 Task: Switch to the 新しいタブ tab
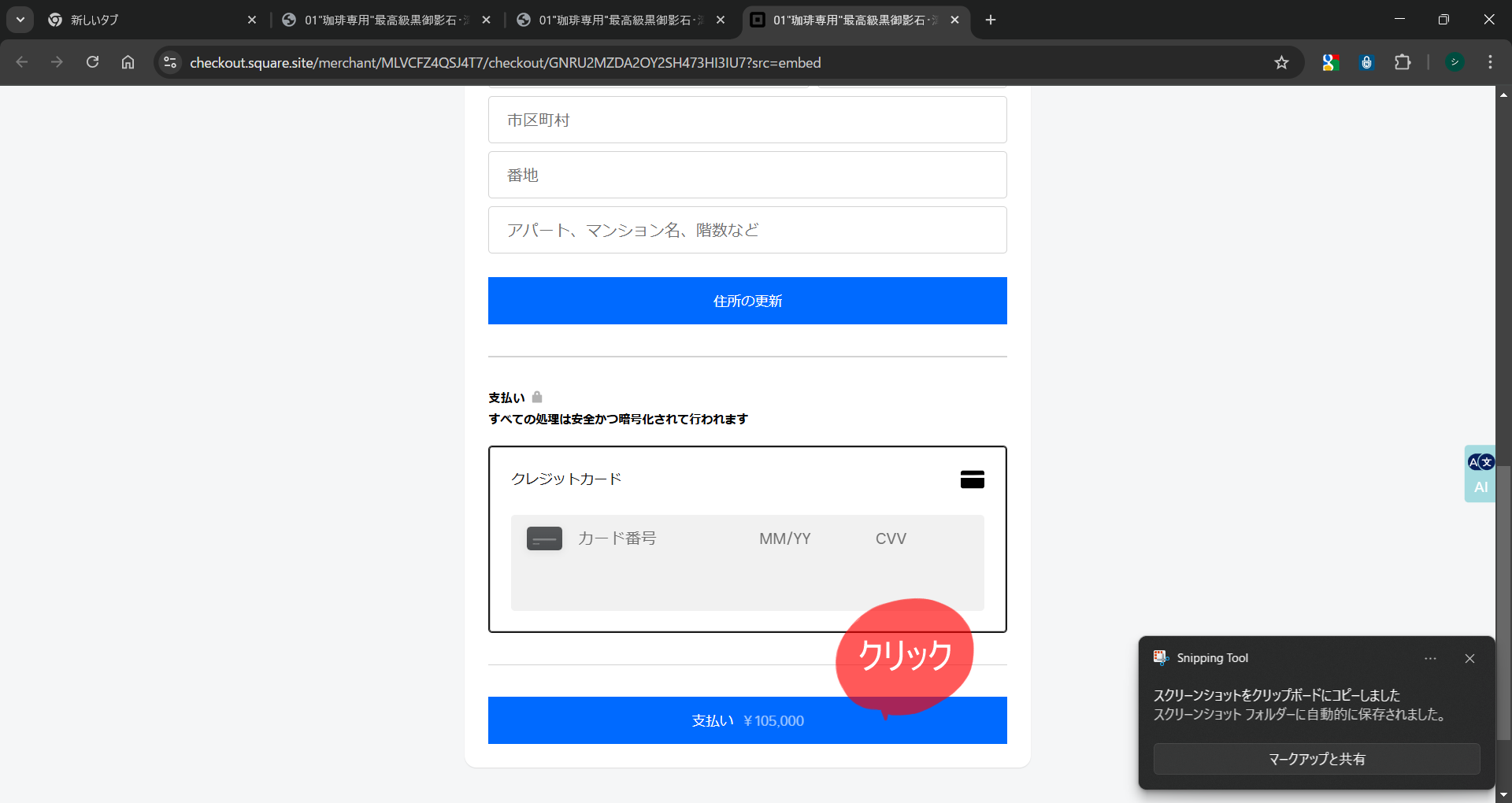coord(150,20)
